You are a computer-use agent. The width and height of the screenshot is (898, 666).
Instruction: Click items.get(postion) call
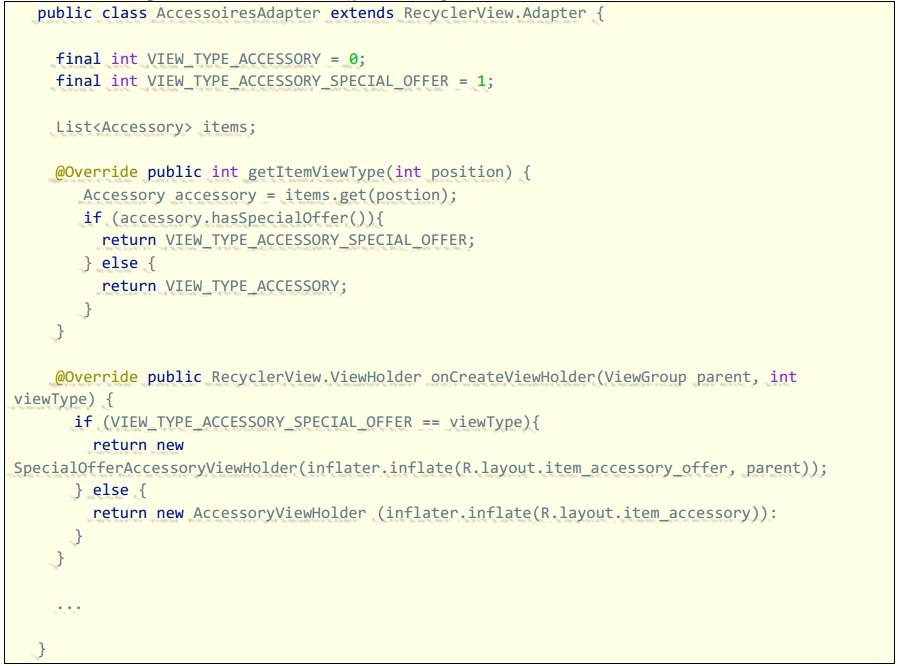pos(367,195)
